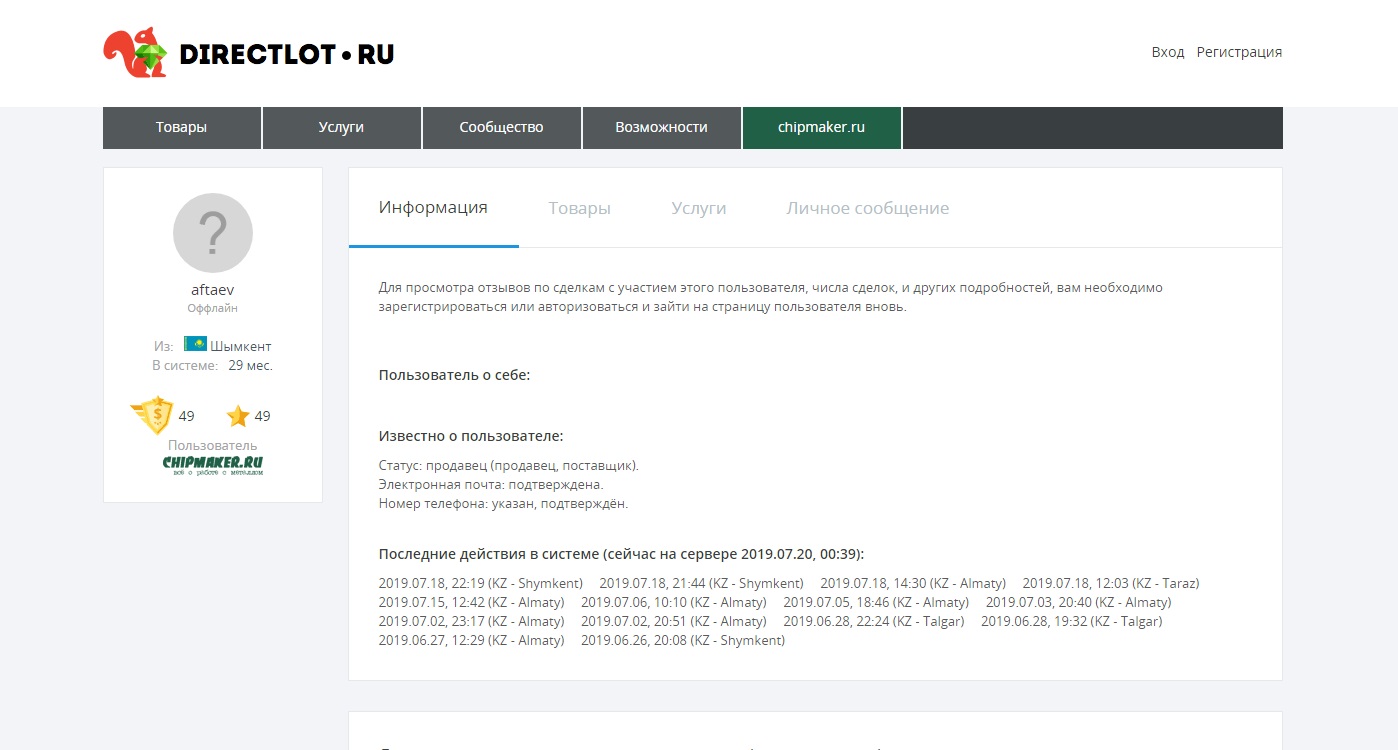Click the Номер телефона line
Image resolution: width=1398 pixels, height=750 pixels.
pos(504,503)
